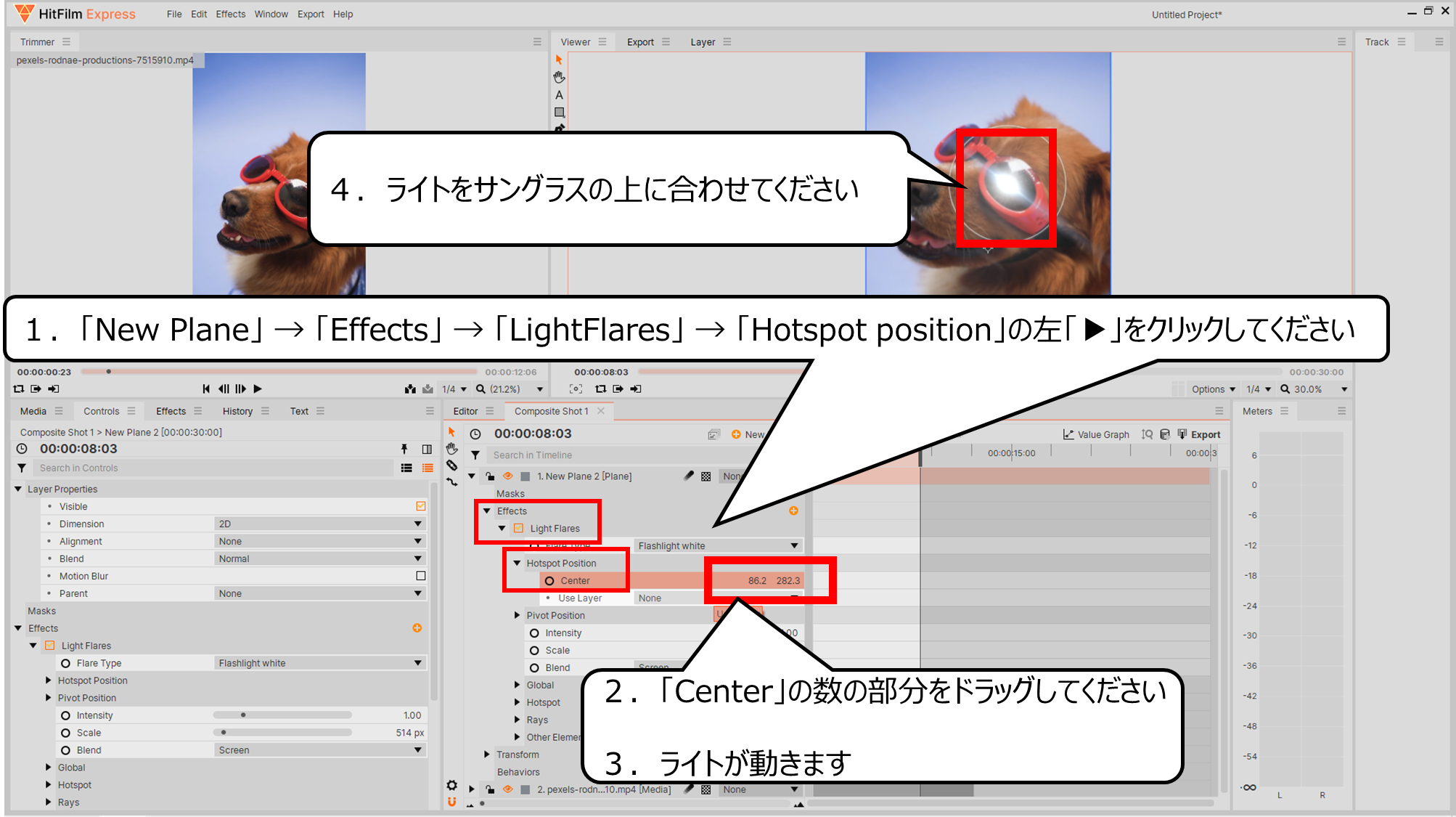The image size is (1456, 817).
Task: Select the text tool in the Viewer
Action: pyautogui.click(x=559, y=94)
